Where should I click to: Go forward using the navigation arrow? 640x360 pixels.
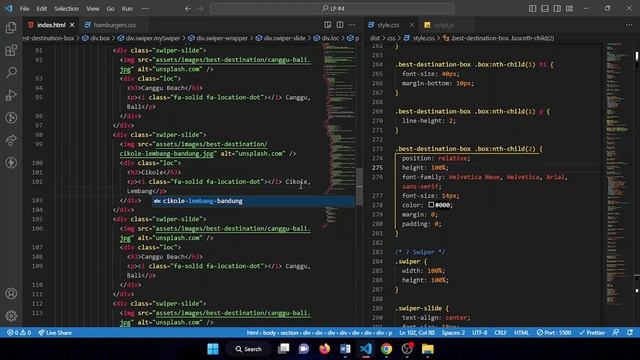tap(200, 8)
